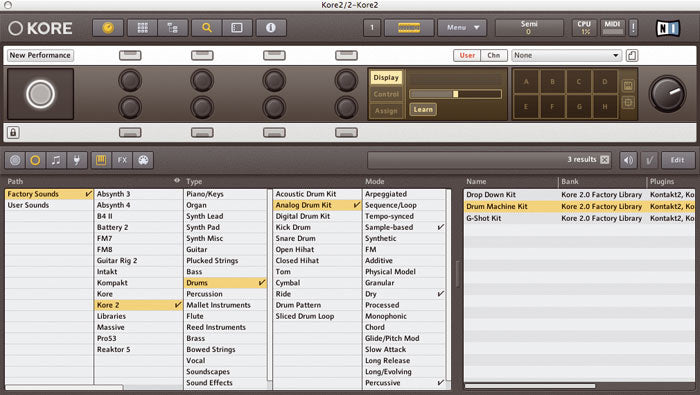This screenshot has width=700, height=395.
Task: Clear search results with the X icon
Action: [604, 160]
